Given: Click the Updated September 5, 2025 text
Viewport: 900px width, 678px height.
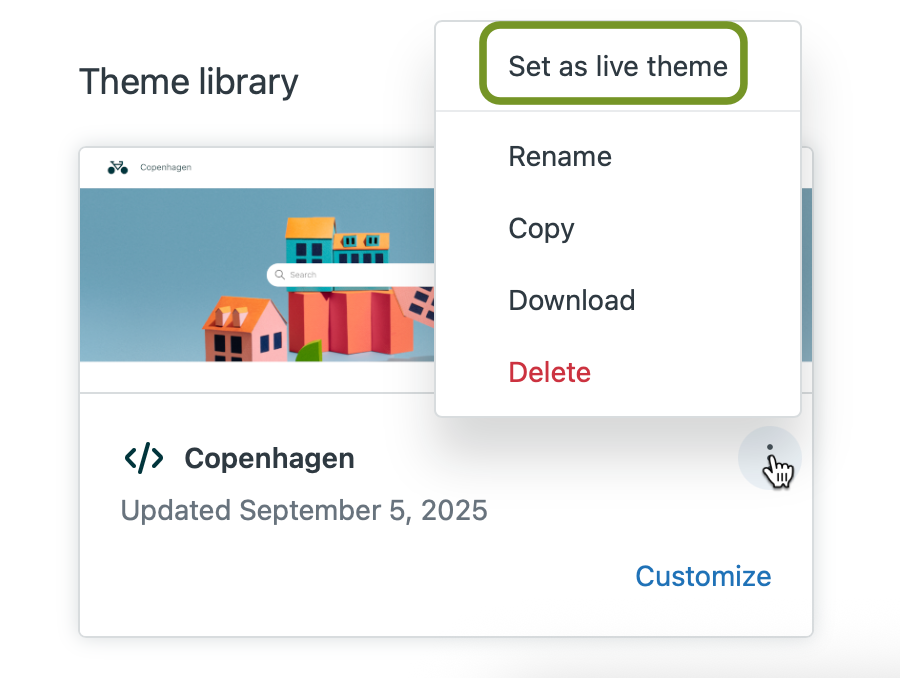Looking at the screenshot, I should point(304,511).
